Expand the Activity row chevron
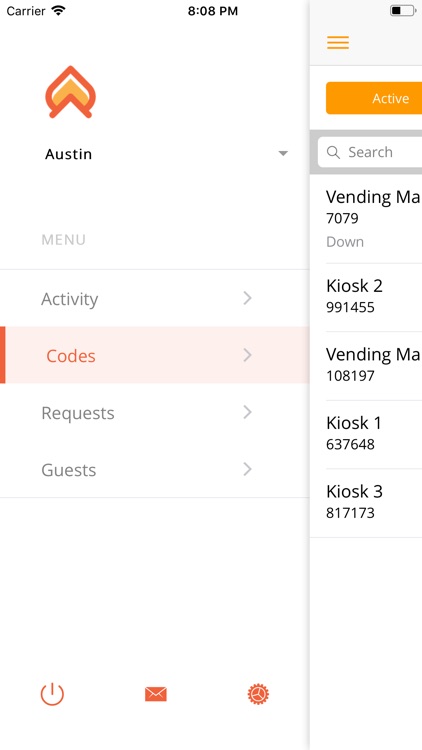This screenshot has height=750, width=422. point(247,298)
